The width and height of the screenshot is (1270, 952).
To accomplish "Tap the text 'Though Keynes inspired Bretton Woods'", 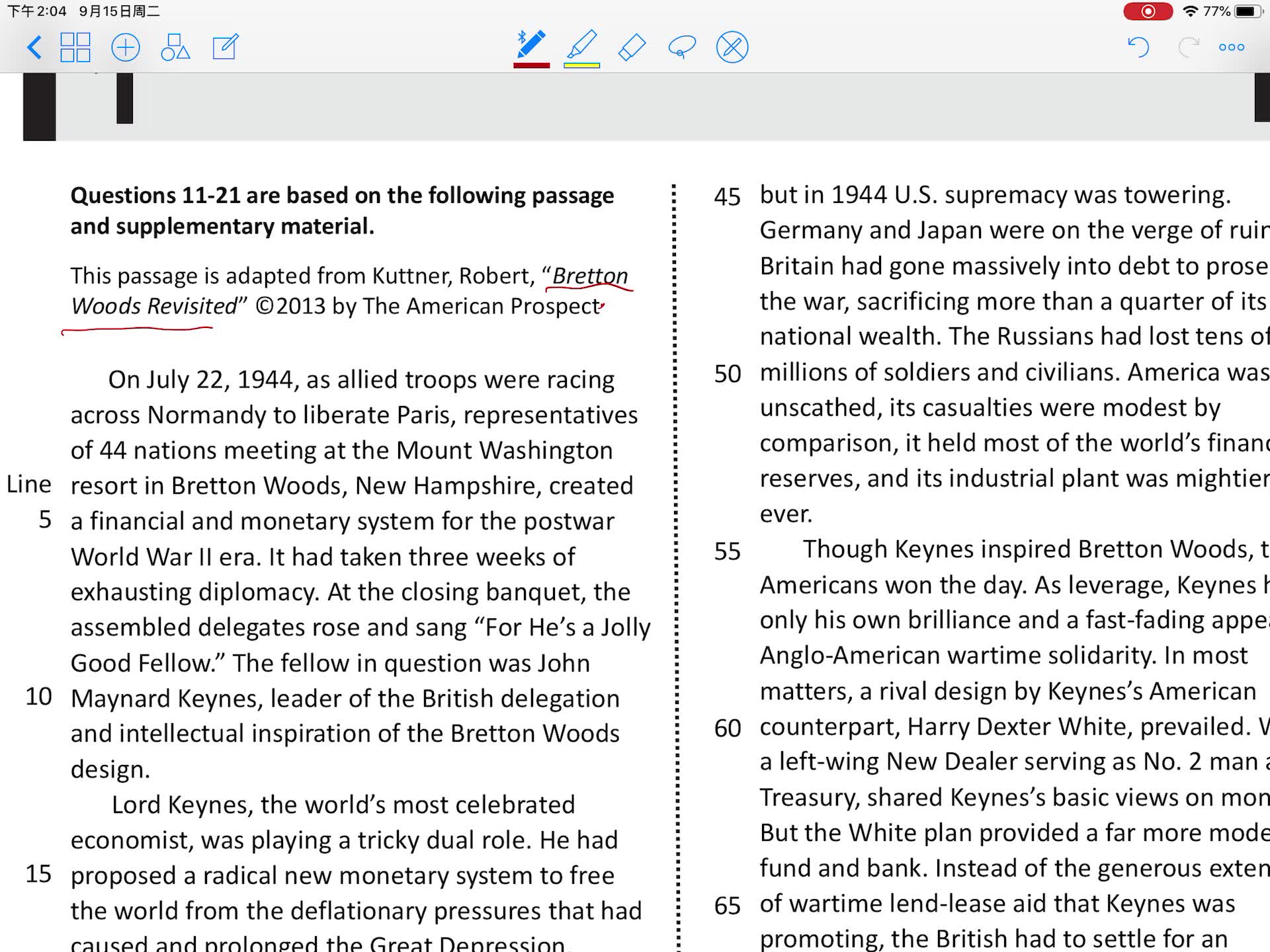I will (1028, 549).
